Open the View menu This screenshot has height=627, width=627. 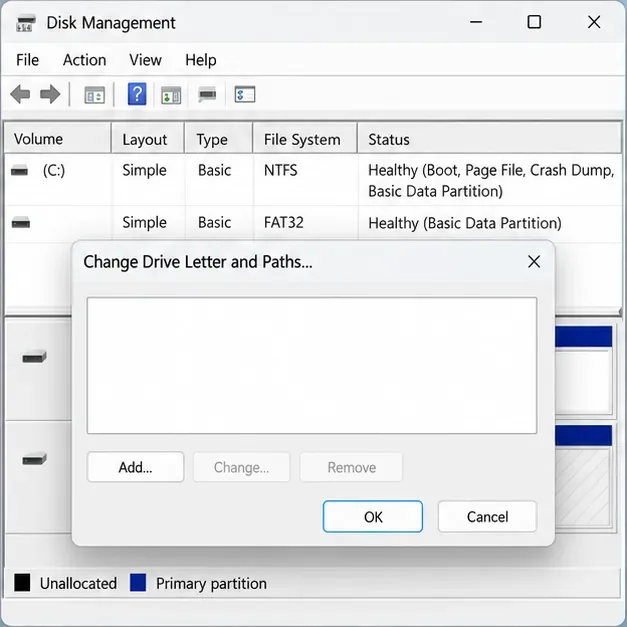point(146,60)
